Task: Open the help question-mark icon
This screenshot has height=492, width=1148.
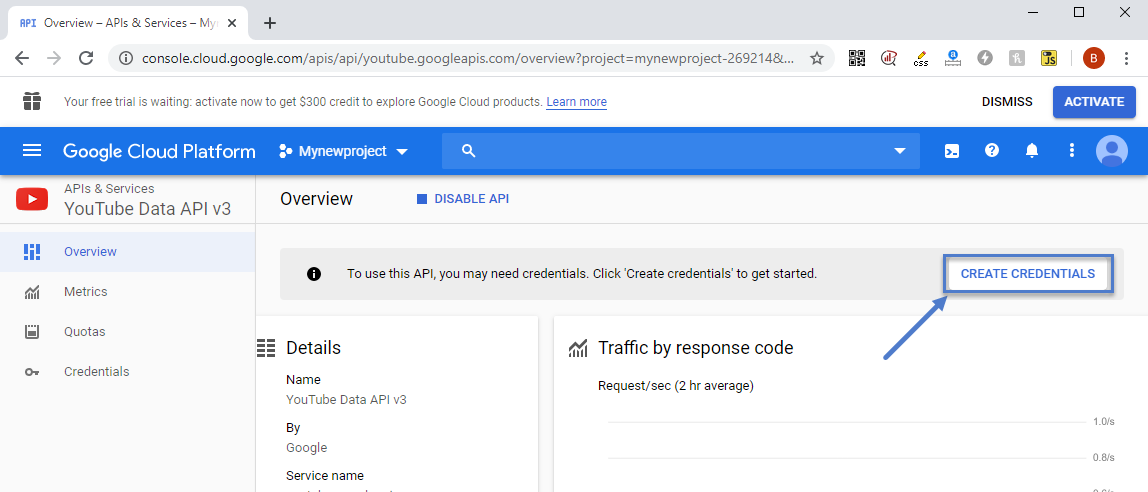Action: (992, 150)
